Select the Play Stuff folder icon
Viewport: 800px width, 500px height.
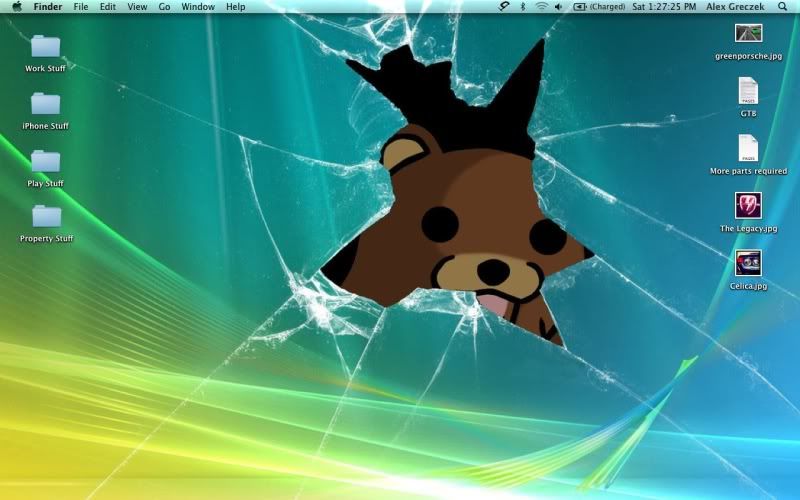(x=45, y=161)
